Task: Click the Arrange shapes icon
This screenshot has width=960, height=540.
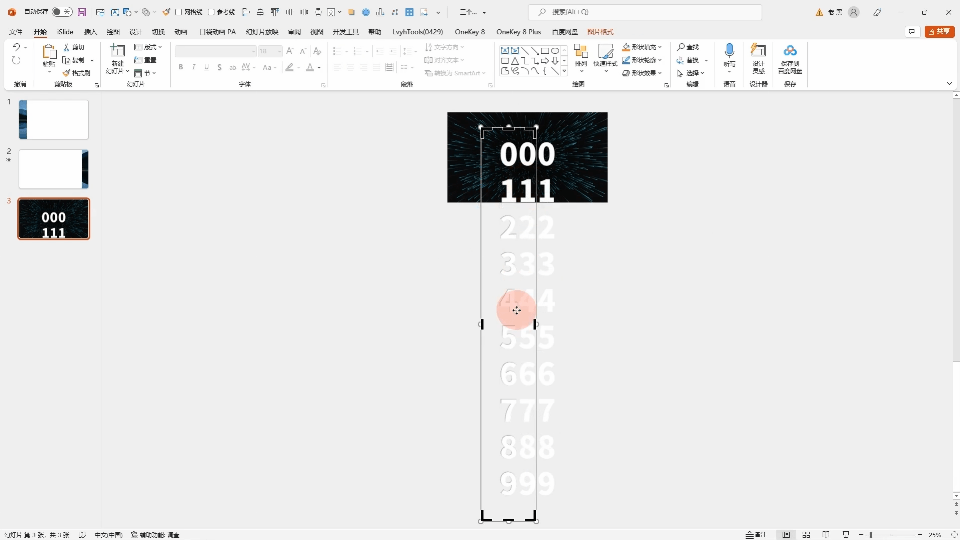Action: 580,56
